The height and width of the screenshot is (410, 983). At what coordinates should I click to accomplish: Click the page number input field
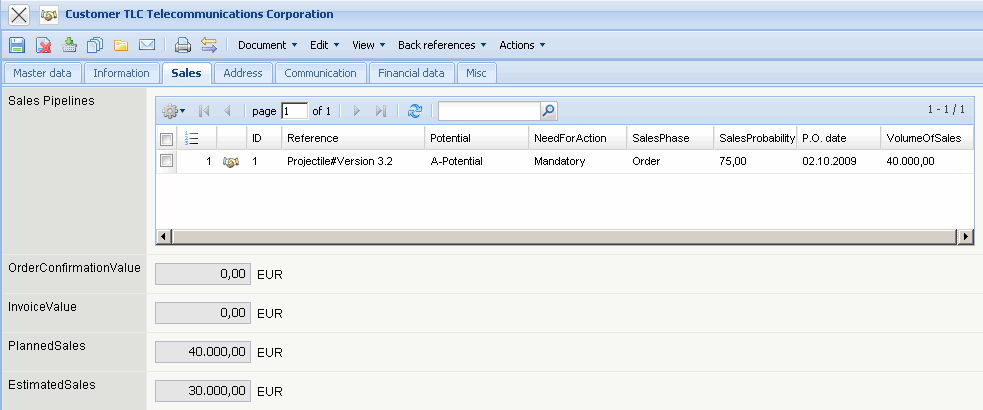click(295, 111)
